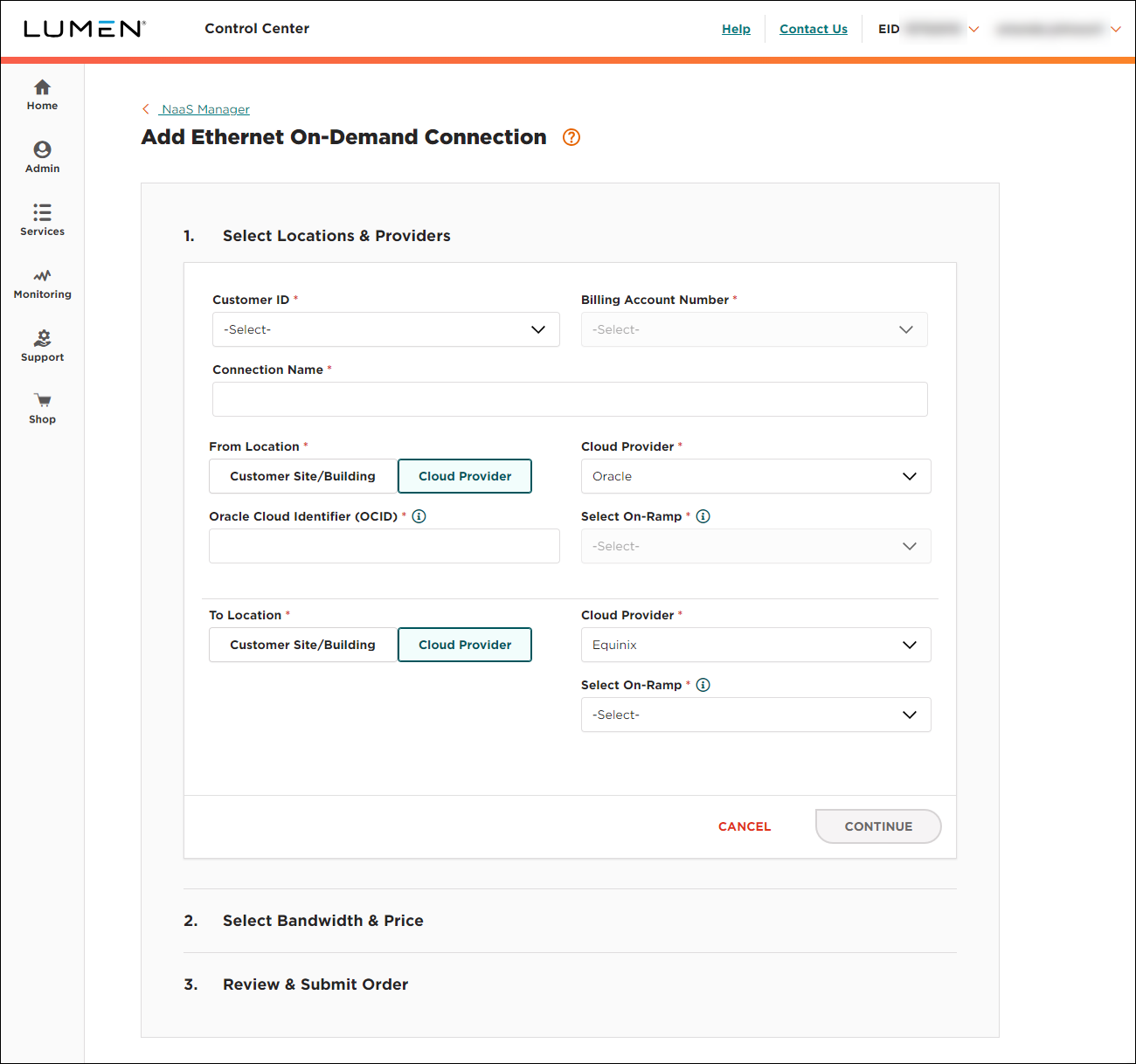The height and width of the screenshot is (1064, 1136).
Task: Expand the EID account dropdown
Action: (x=973, y=29)
